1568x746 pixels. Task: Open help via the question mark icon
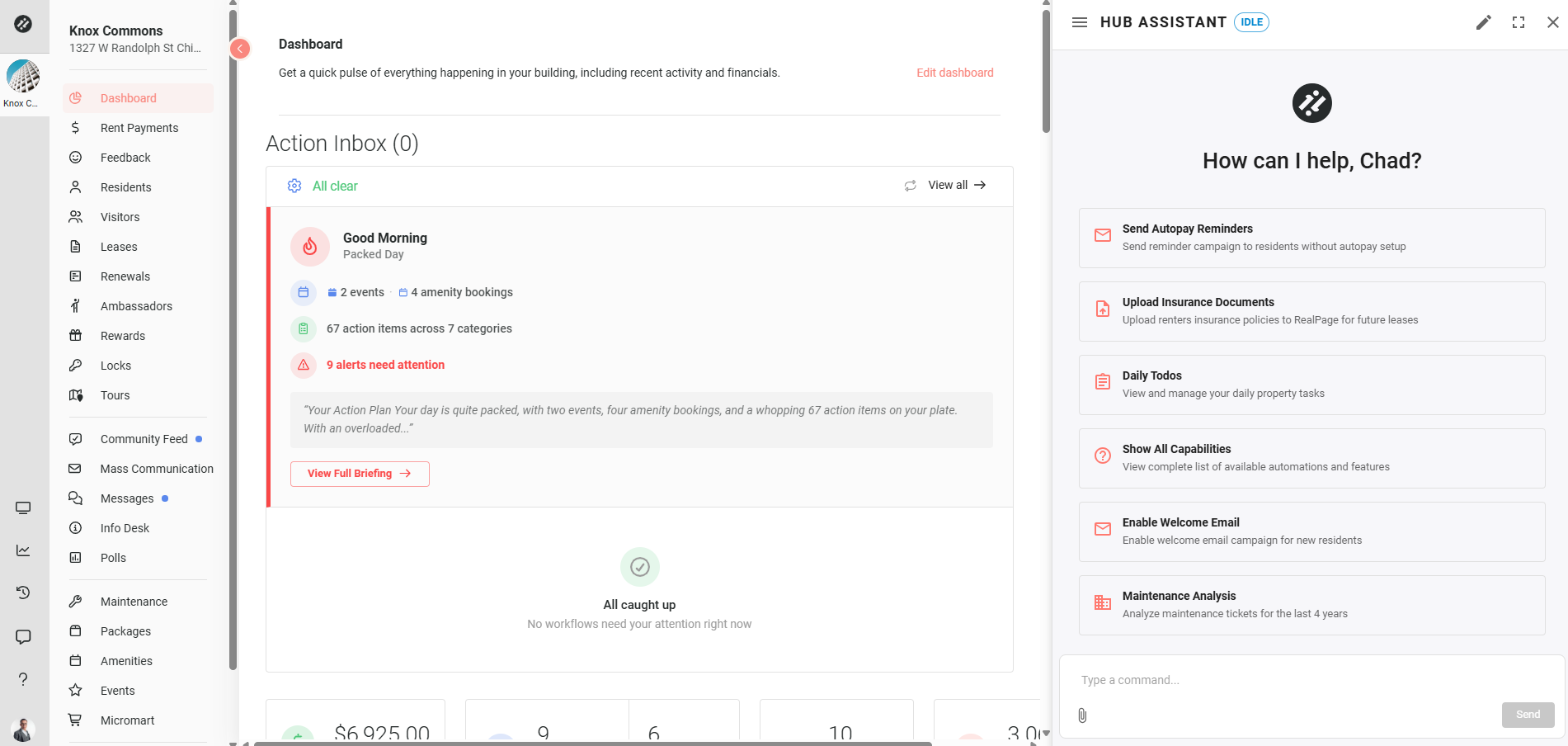click(x=24, y=678)
